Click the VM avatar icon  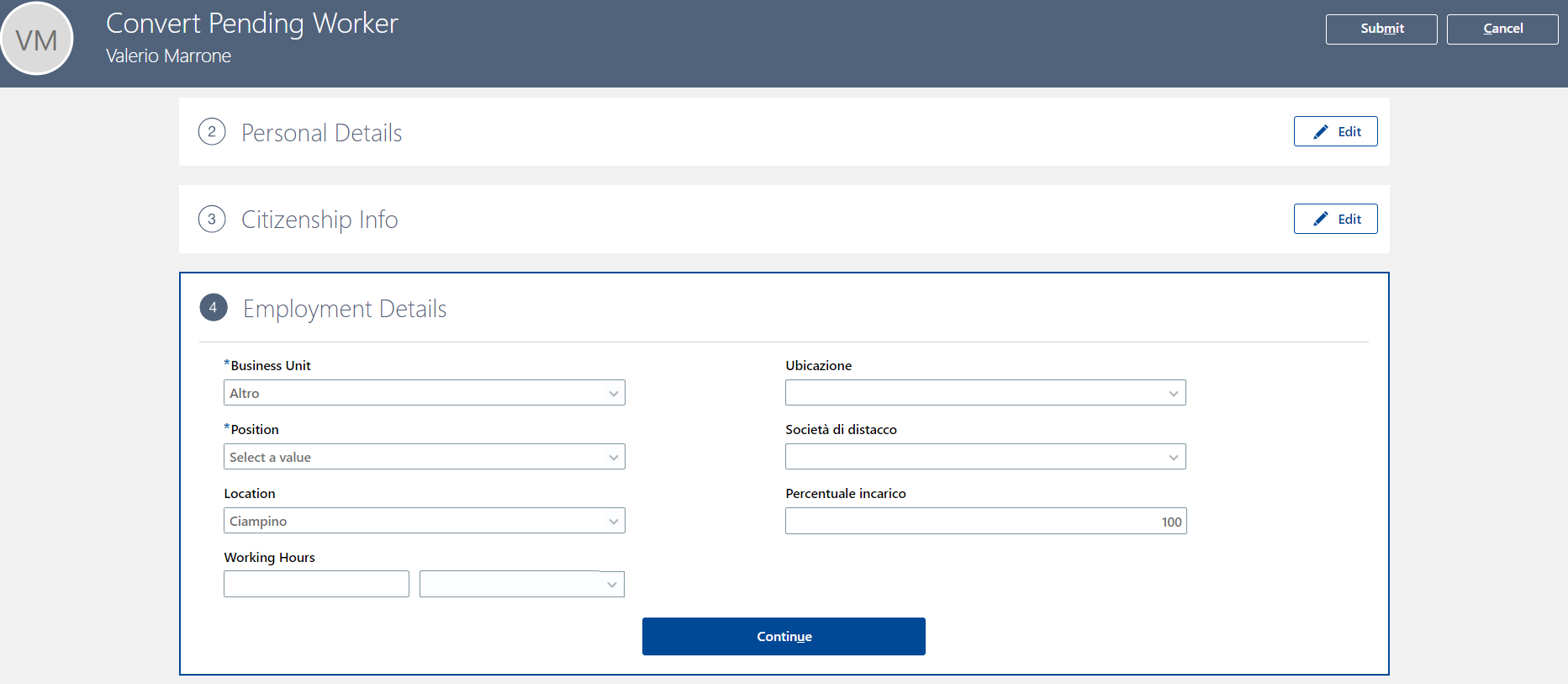click(37, 39)
